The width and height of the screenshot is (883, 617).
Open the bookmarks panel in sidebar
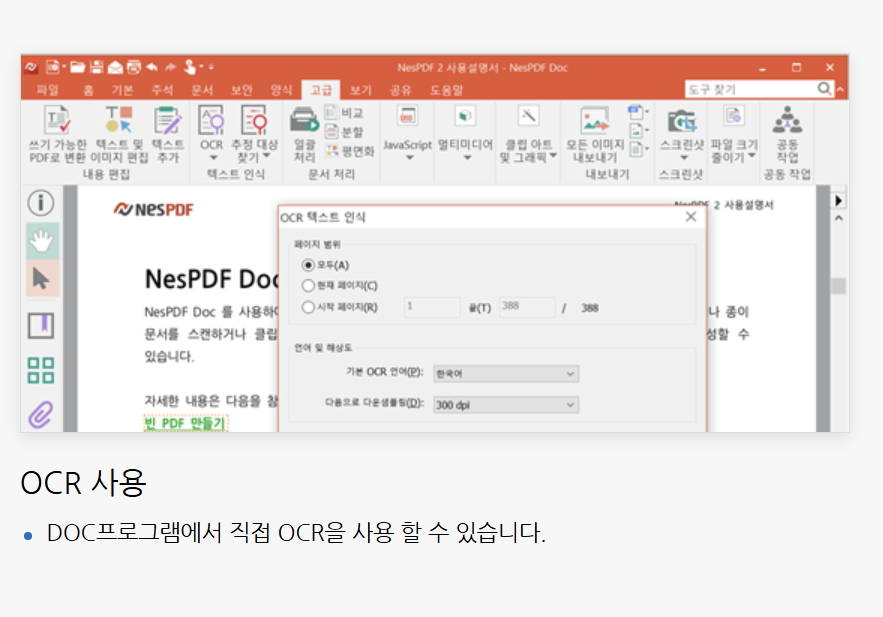41,325
